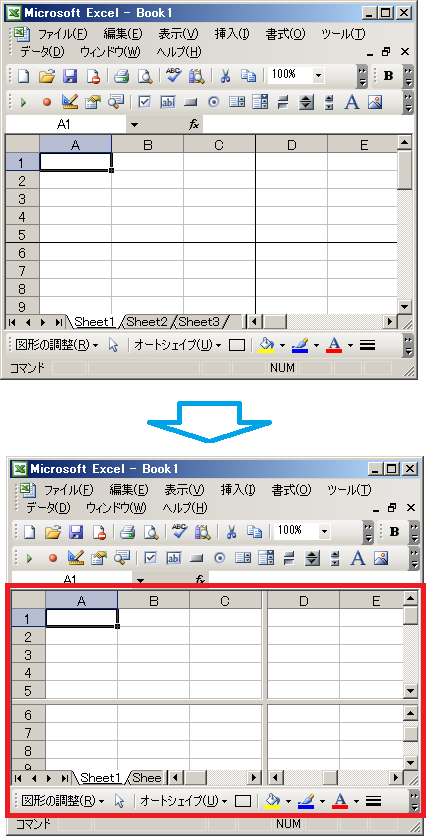438x840 pixels.
Task: Click the Save icon in the upper Excel window
Action: pyautogui.click(x=70, y=76)
